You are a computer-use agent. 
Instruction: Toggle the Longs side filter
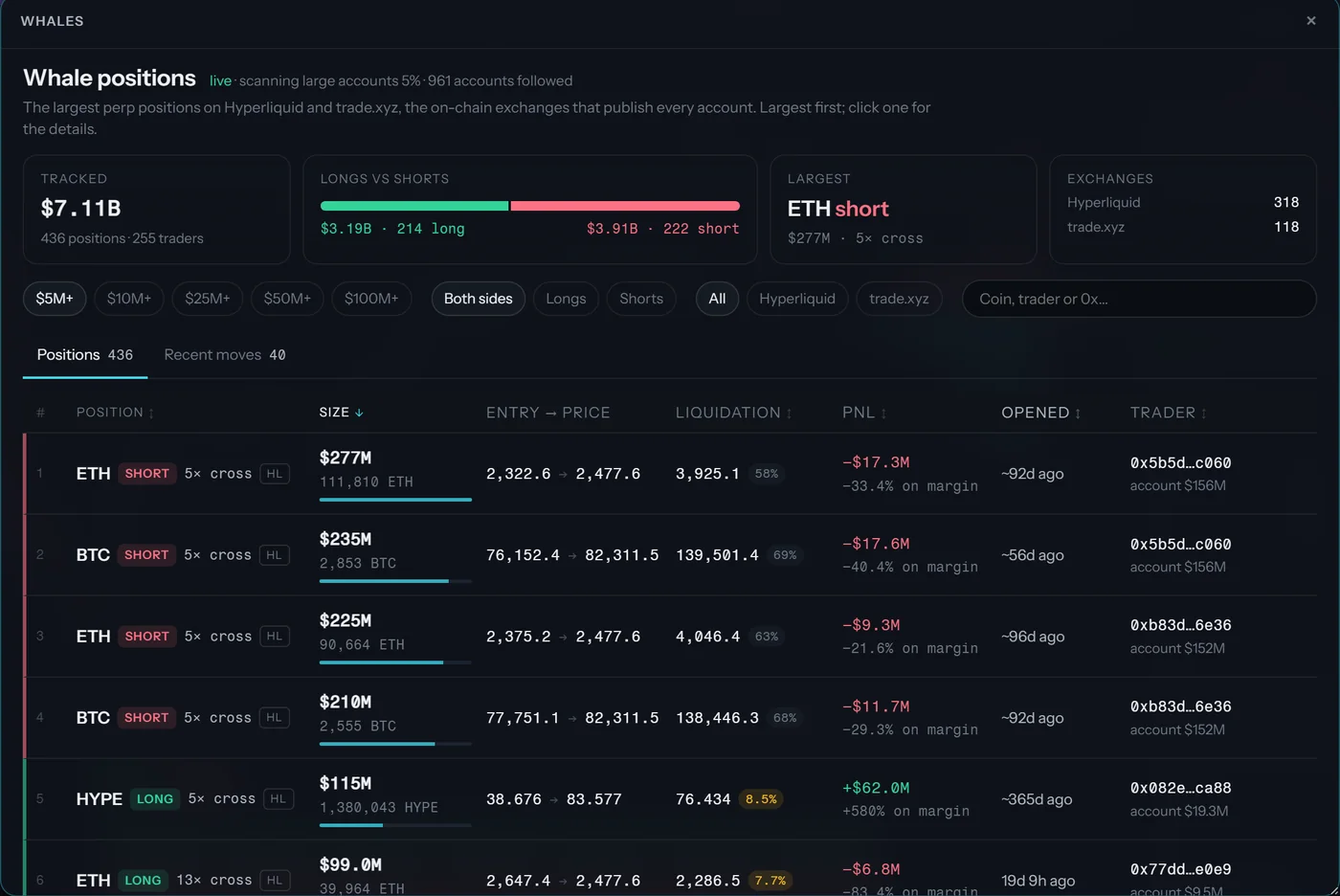pyautogui.click(x=566, y=299)
